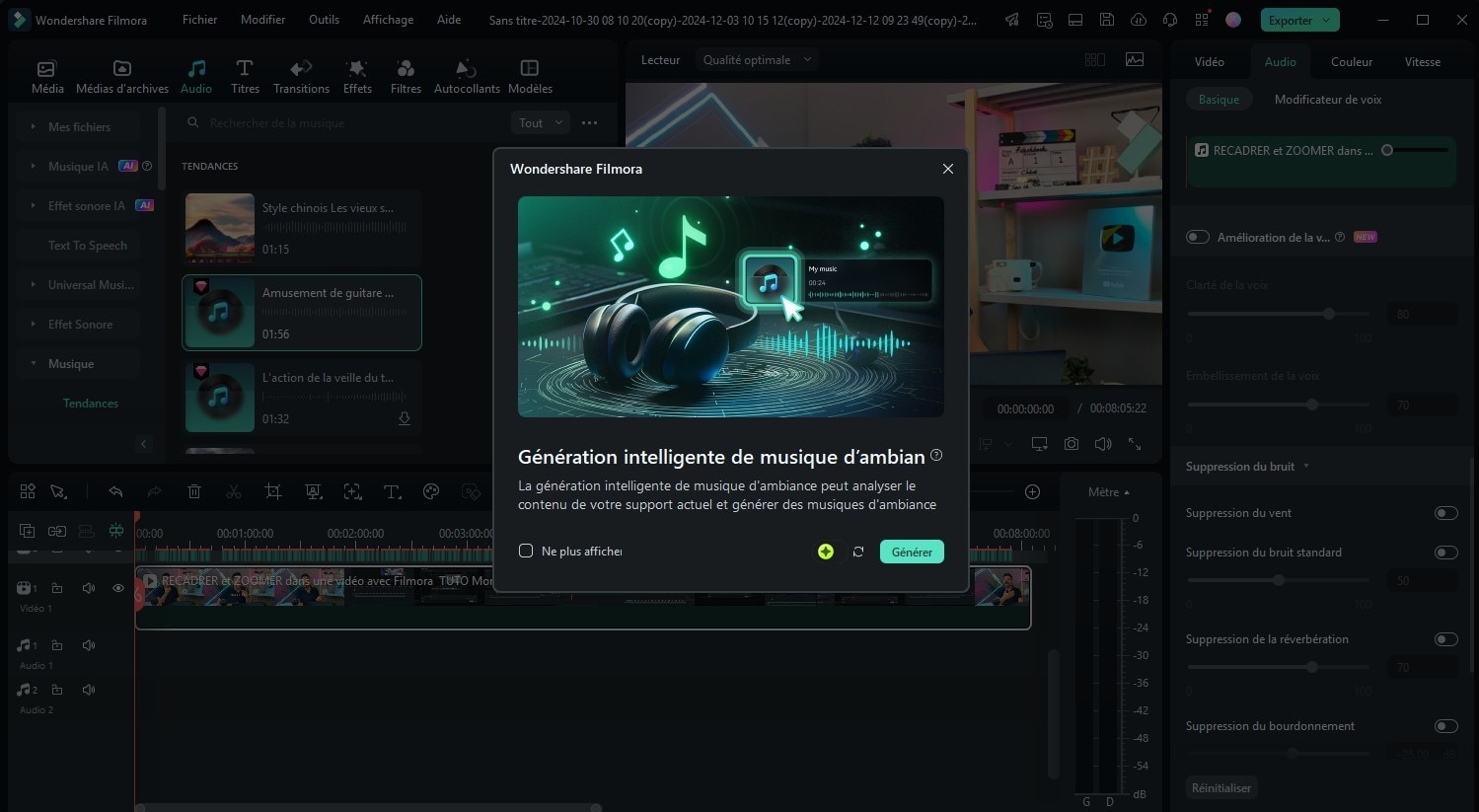This screenshot has width=1479, height=812.
Task: Collapse the Suppression du bruit section
Action: [x=1306, y=467]
